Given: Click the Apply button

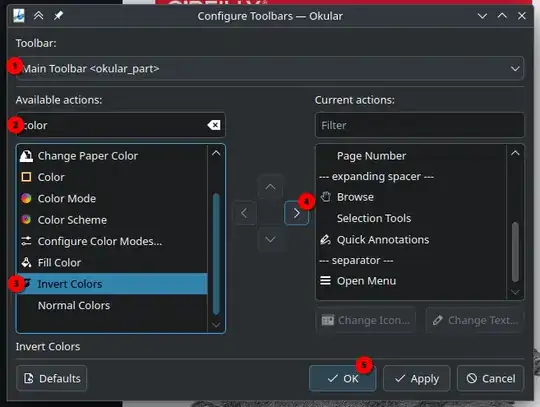Looking at the screenshot, I should 417,378.
